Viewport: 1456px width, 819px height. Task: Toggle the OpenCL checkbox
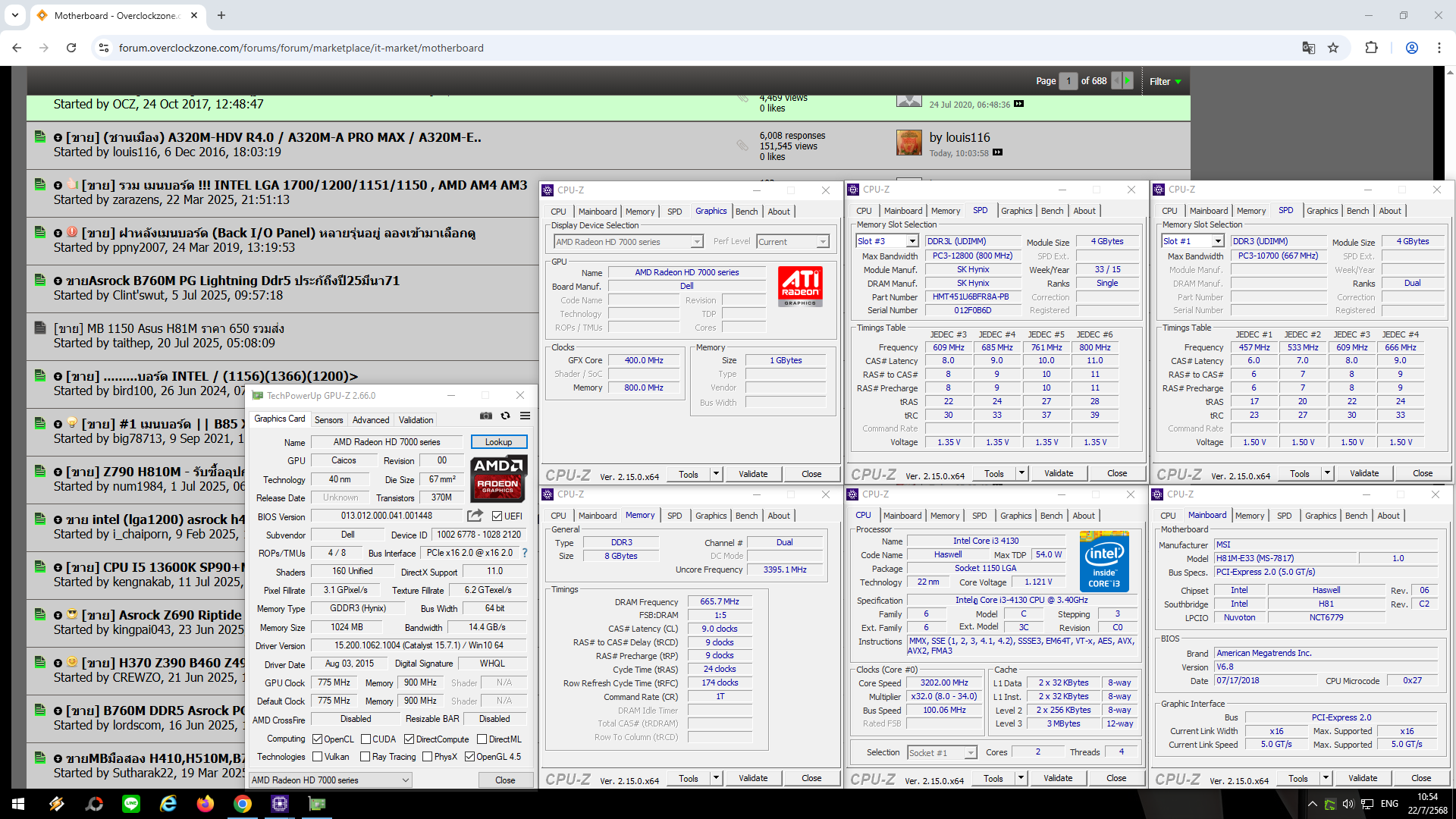pos(318,739)
